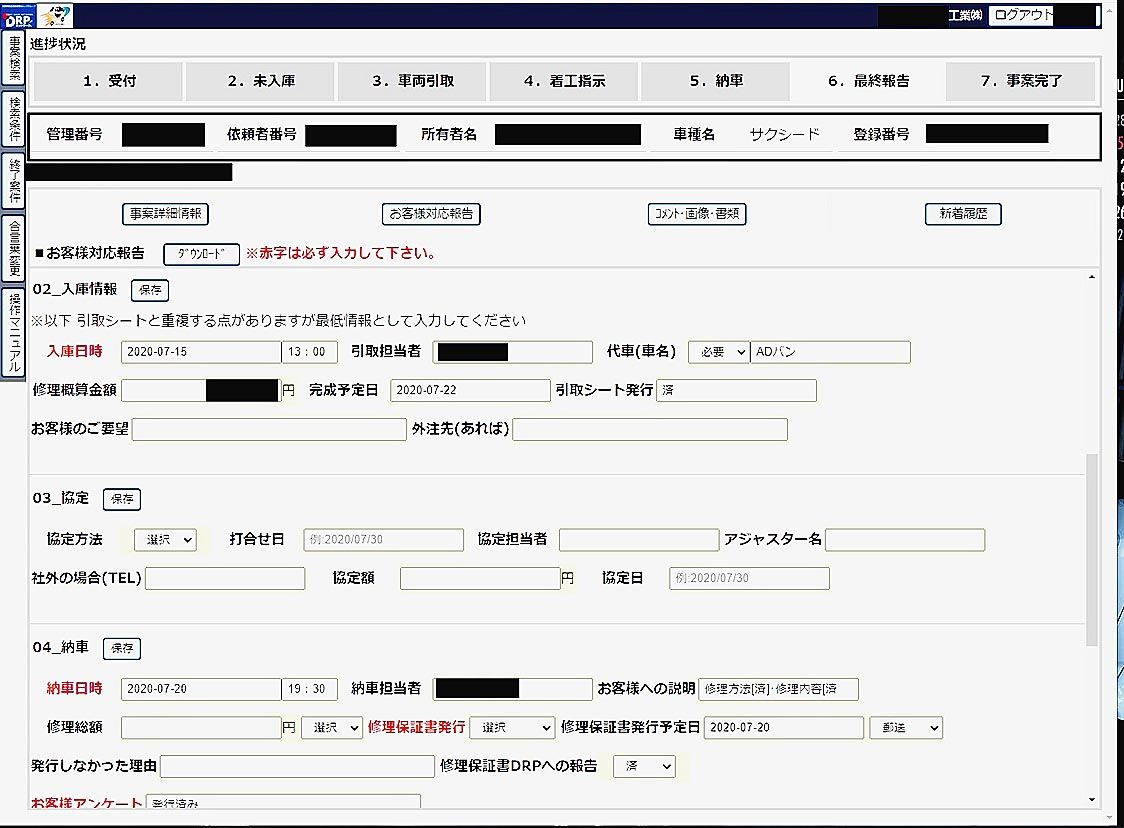
Task: Open the 事案詳細情報 section
Action: point(165,214)
